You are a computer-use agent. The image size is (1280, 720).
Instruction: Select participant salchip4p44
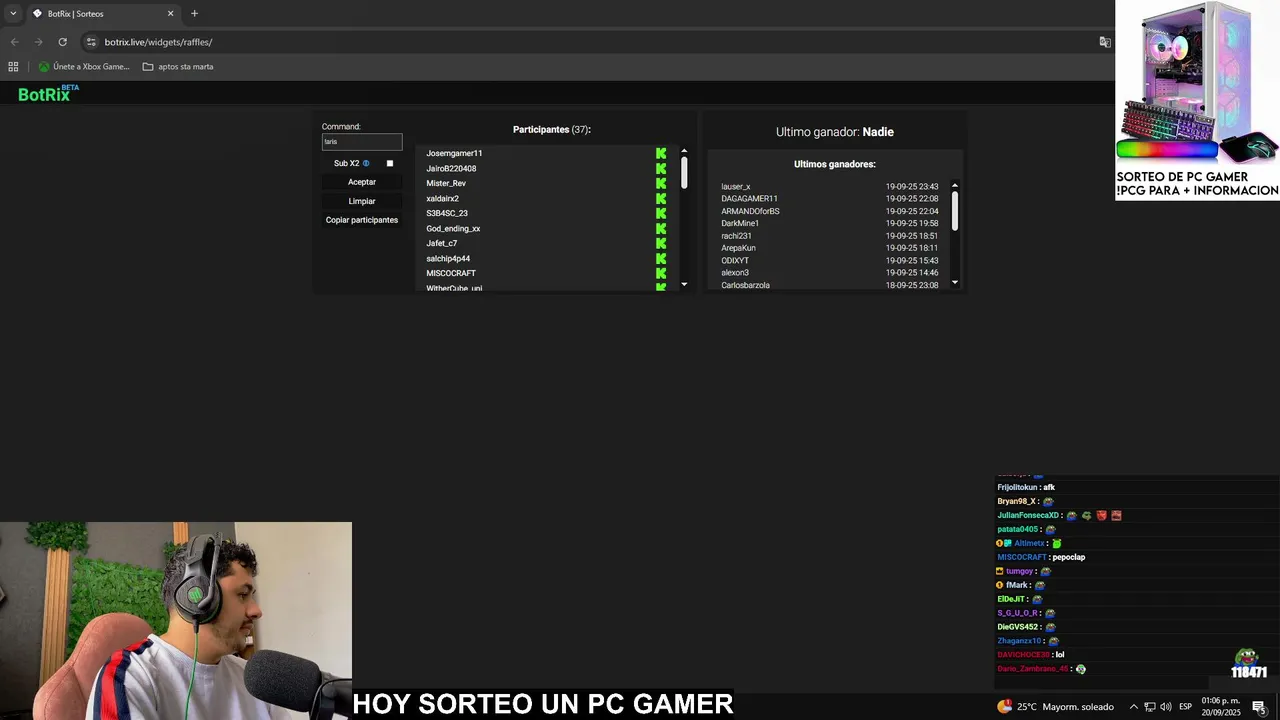click(448, 258)
